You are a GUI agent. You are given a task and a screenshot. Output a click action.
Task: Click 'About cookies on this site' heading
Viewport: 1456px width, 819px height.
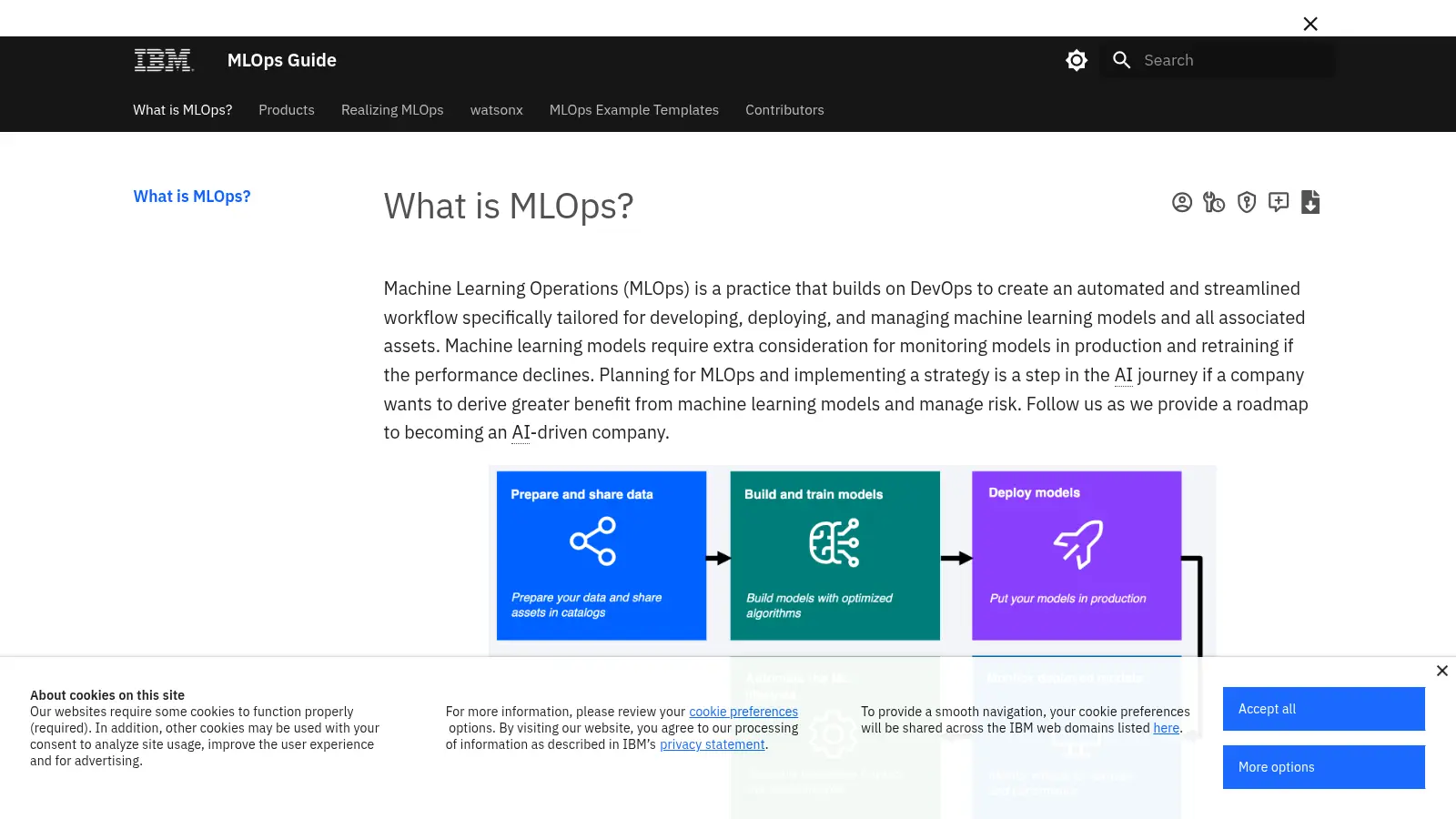click(107, 695)
